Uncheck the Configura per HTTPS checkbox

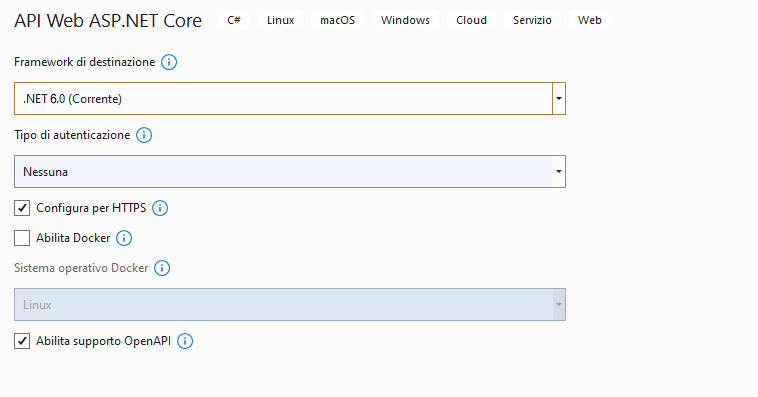point(22,208)
